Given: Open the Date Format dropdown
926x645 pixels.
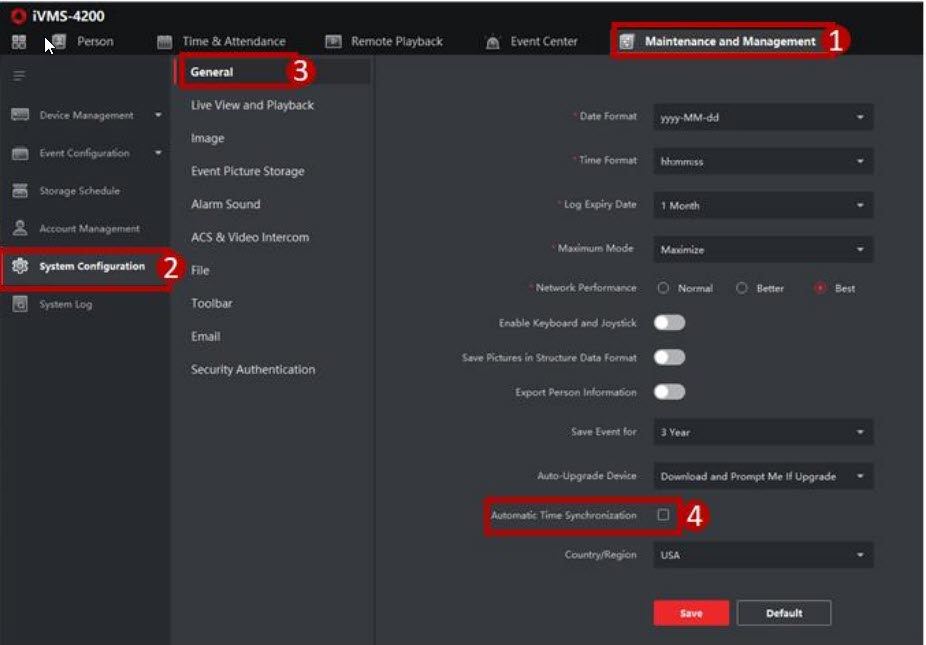Looking at the screenshot, I should [762, 118].
